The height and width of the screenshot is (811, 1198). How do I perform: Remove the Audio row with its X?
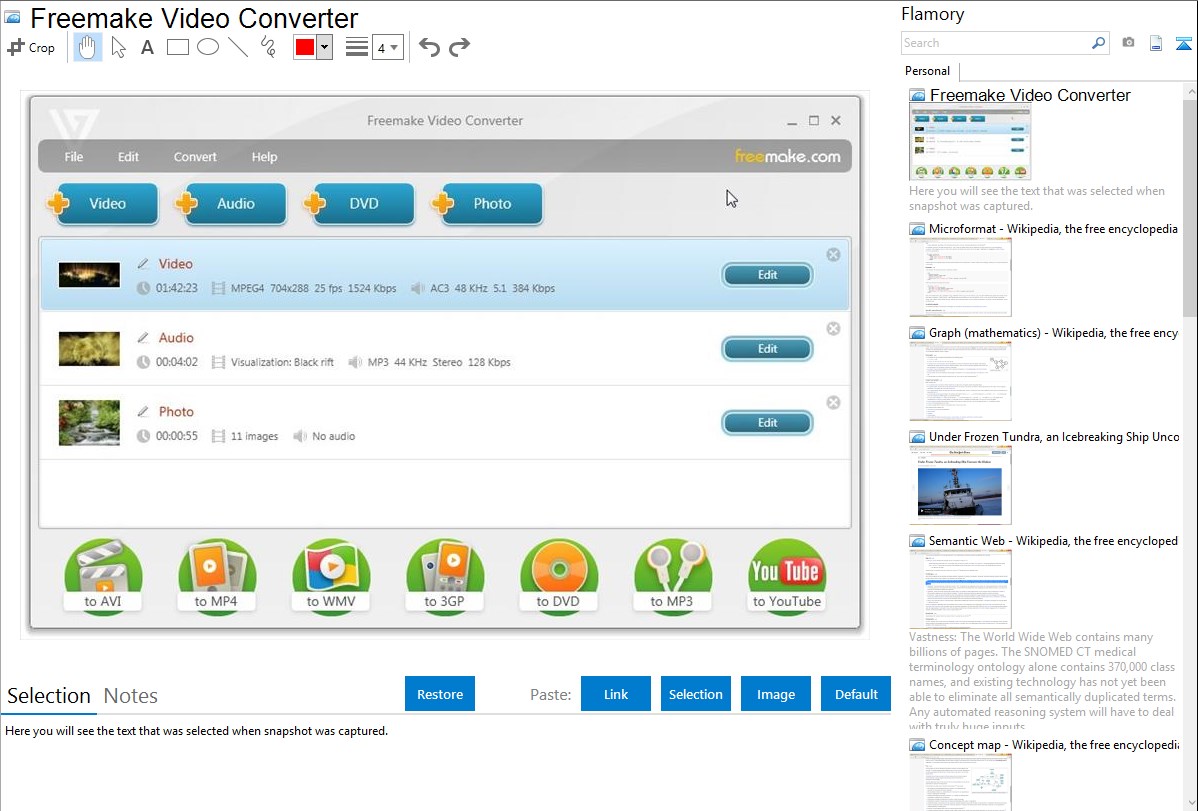834,329
